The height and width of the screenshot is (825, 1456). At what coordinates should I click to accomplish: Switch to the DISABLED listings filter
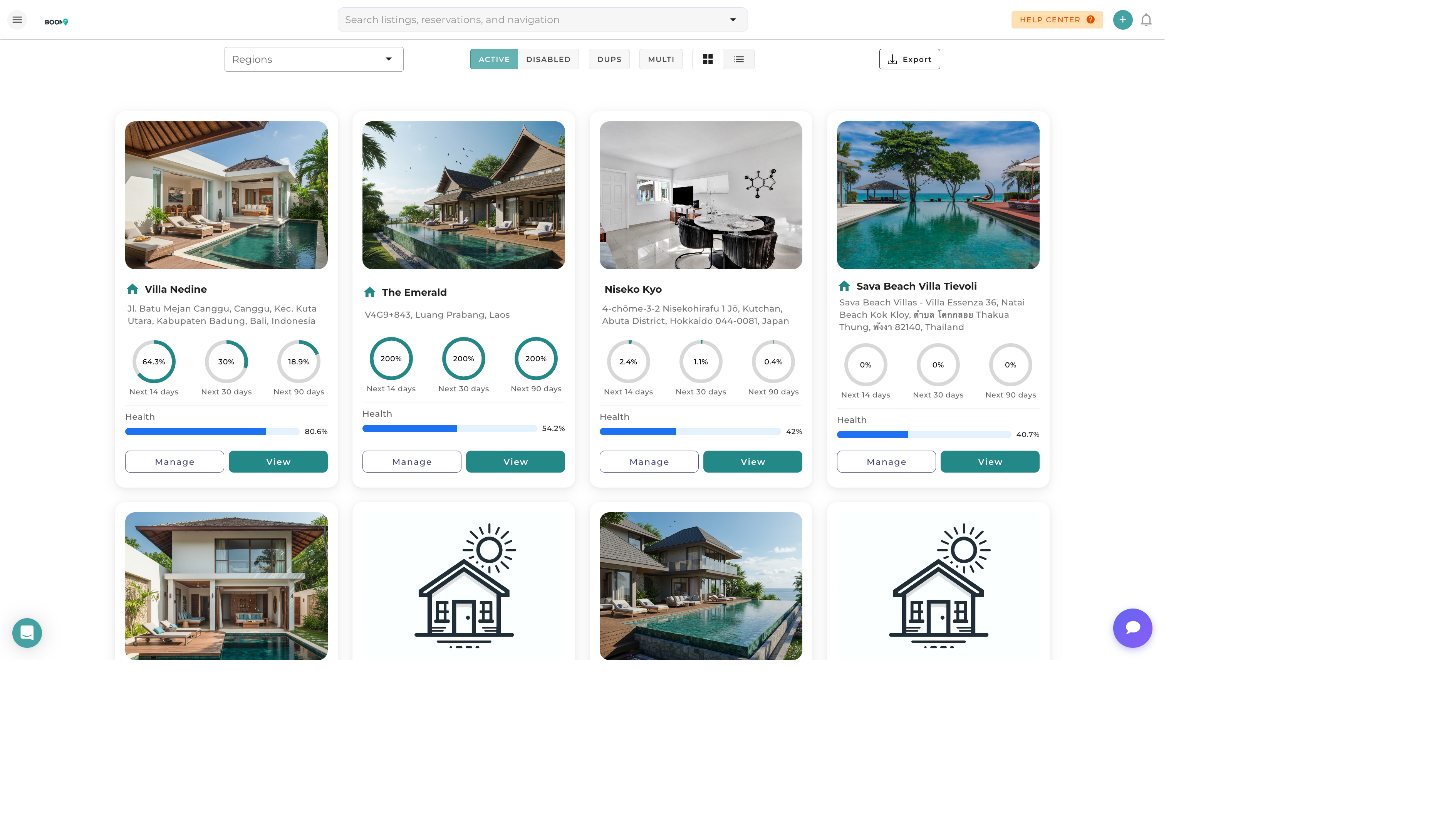(x=548, y=59)
